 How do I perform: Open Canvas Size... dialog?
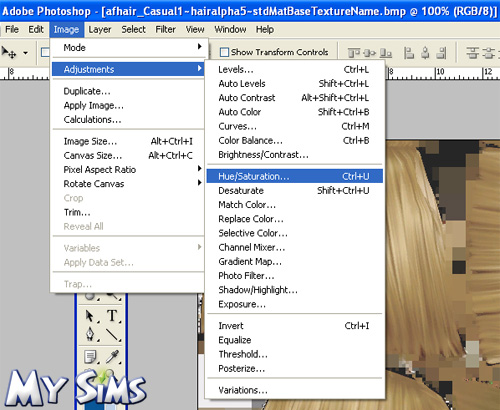pyautogui.click(x=128, y=155)
